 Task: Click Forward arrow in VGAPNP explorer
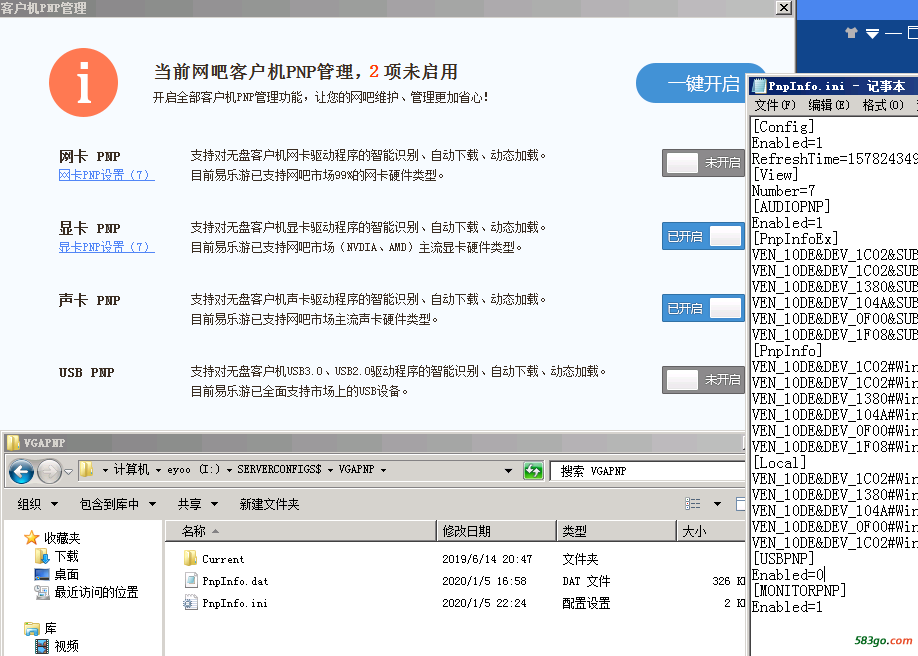pyautogui.click(x=49, y=471)
